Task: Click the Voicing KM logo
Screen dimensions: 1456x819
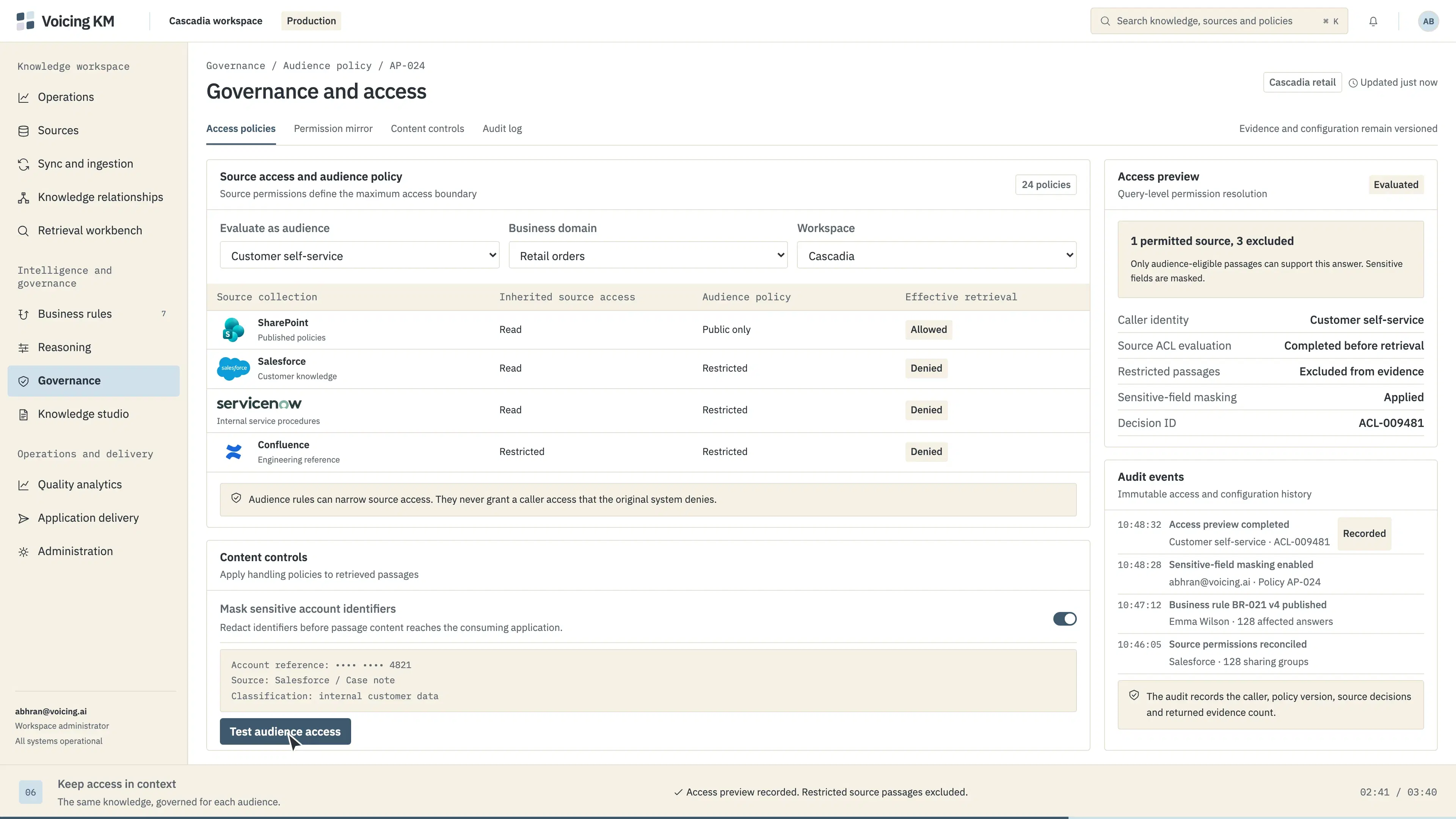Action: 66,21
